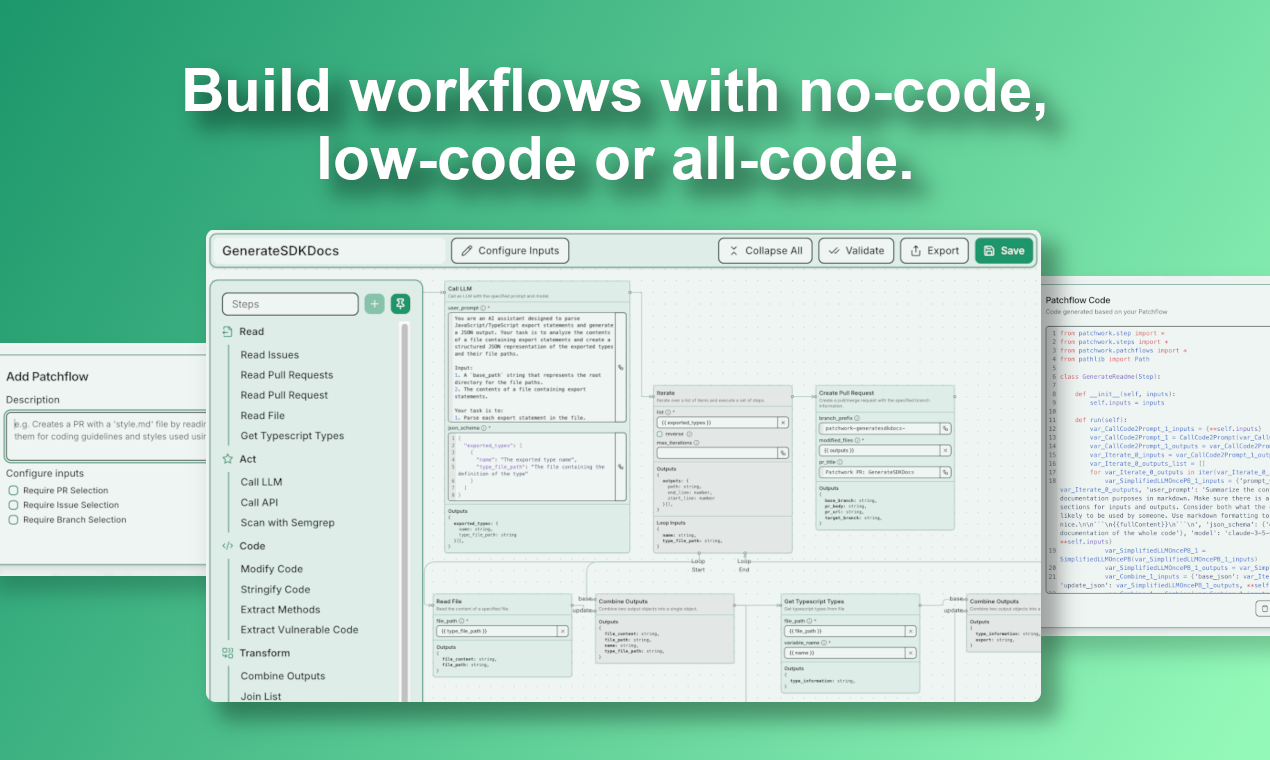Save the patchflow with Save button
The width and height of the screenshot is (1270, 760).
coord(1004,251)
